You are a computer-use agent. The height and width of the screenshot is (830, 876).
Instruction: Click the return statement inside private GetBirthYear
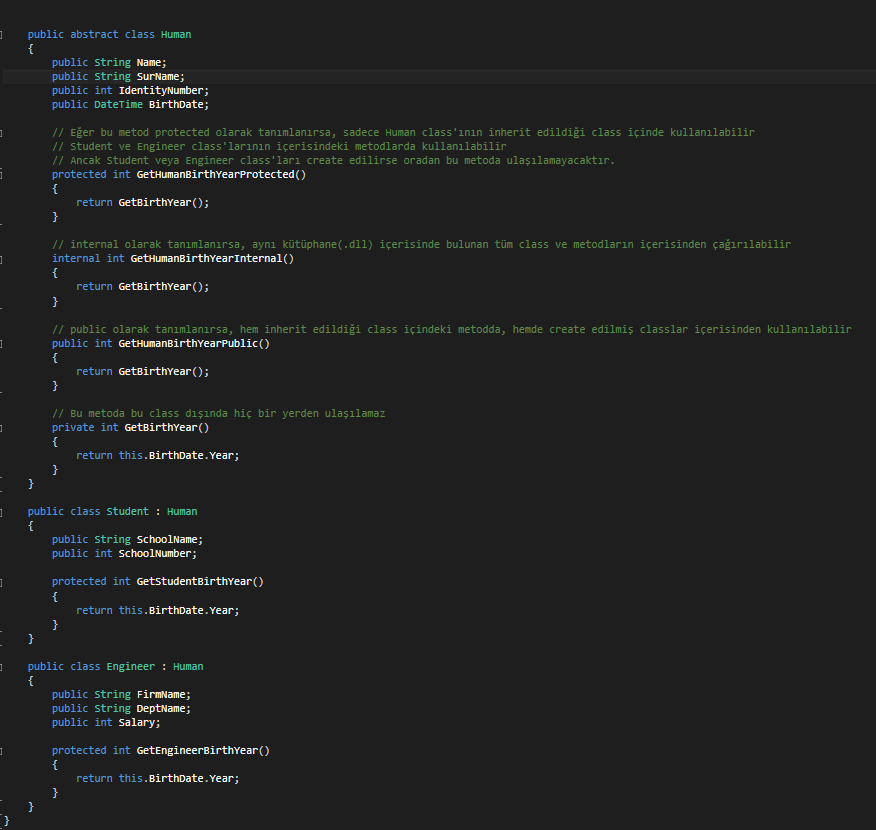[x=158, y=456]
